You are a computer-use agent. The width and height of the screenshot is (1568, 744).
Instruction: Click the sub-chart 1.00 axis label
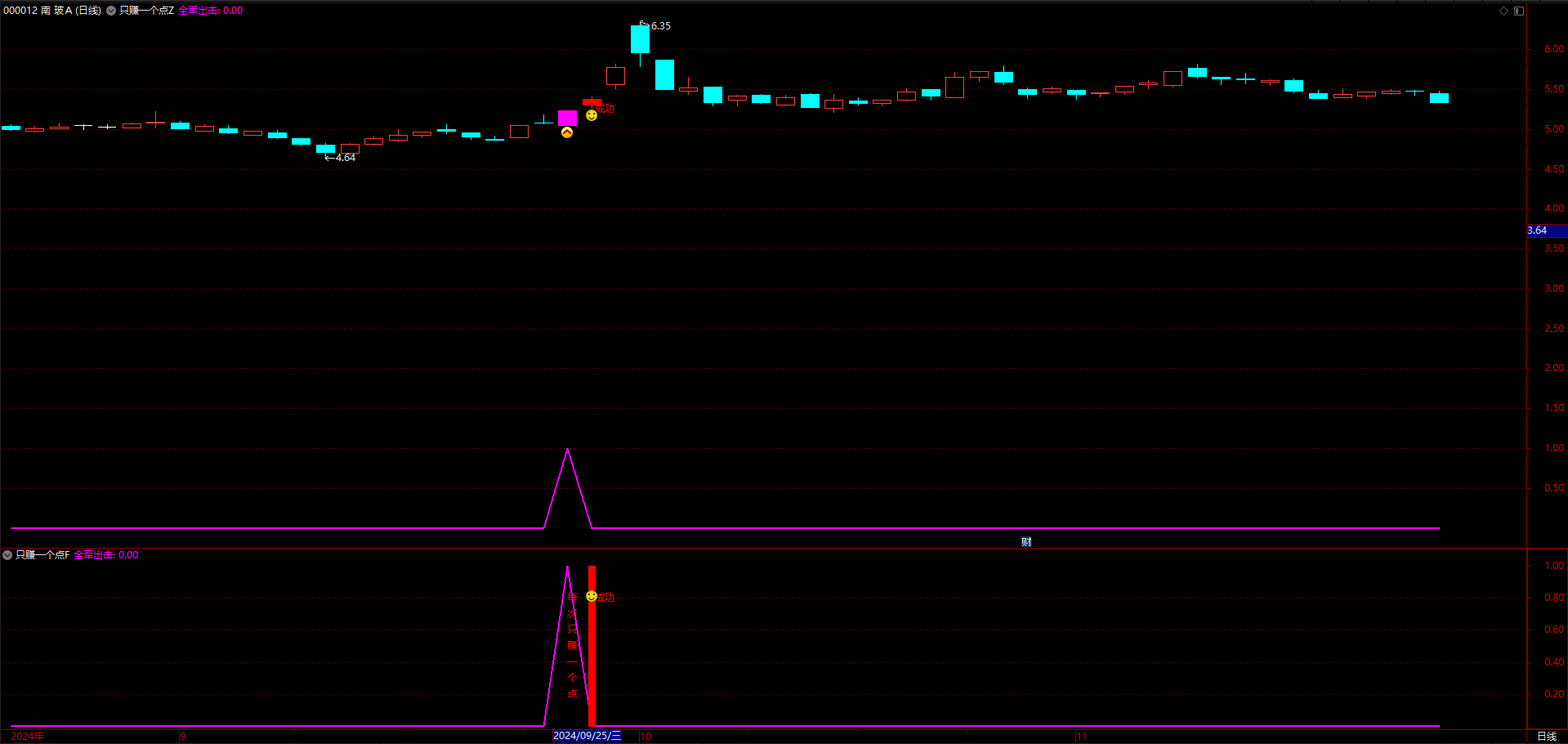click(1554, 566)
